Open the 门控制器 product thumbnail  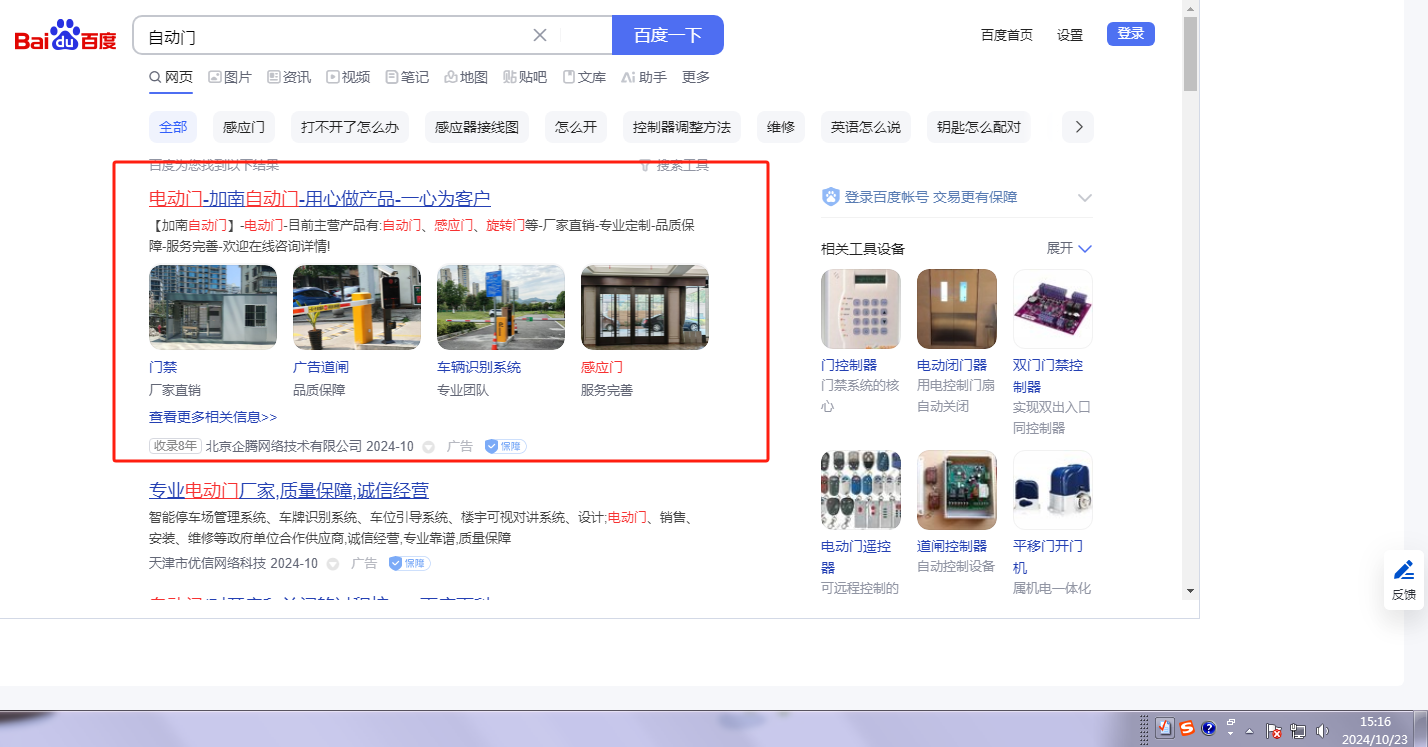click(x=860, y=309)
